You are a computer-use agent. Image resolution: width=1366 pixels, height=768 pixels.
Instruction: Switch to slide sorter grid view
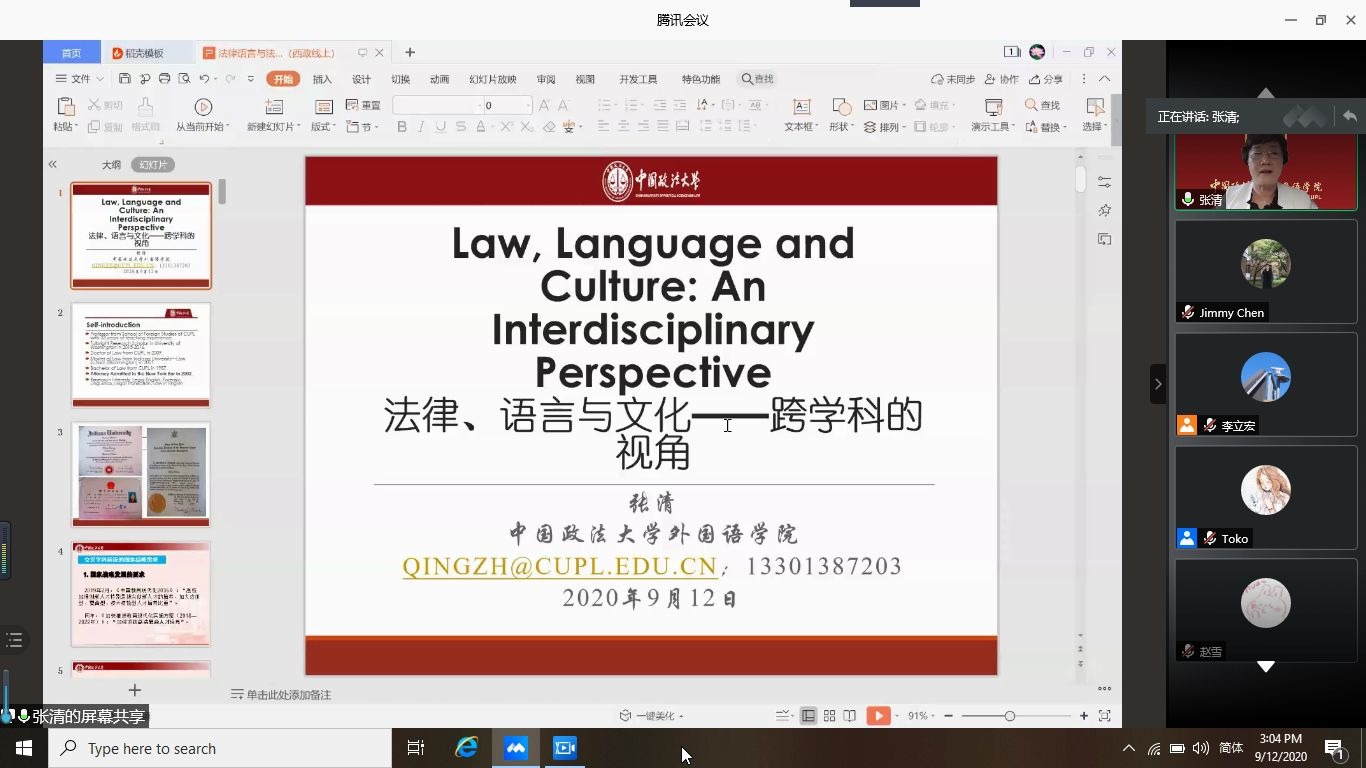(x=829, y=716)
